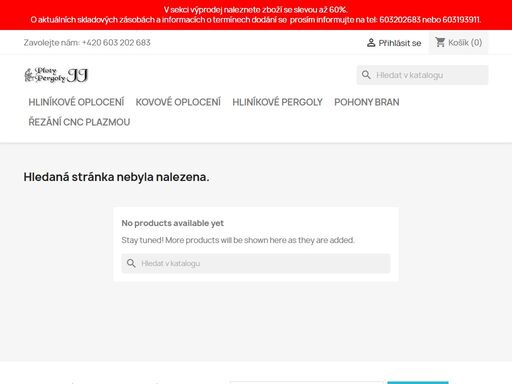Open the Přihlásit se login link

point(394,43)
